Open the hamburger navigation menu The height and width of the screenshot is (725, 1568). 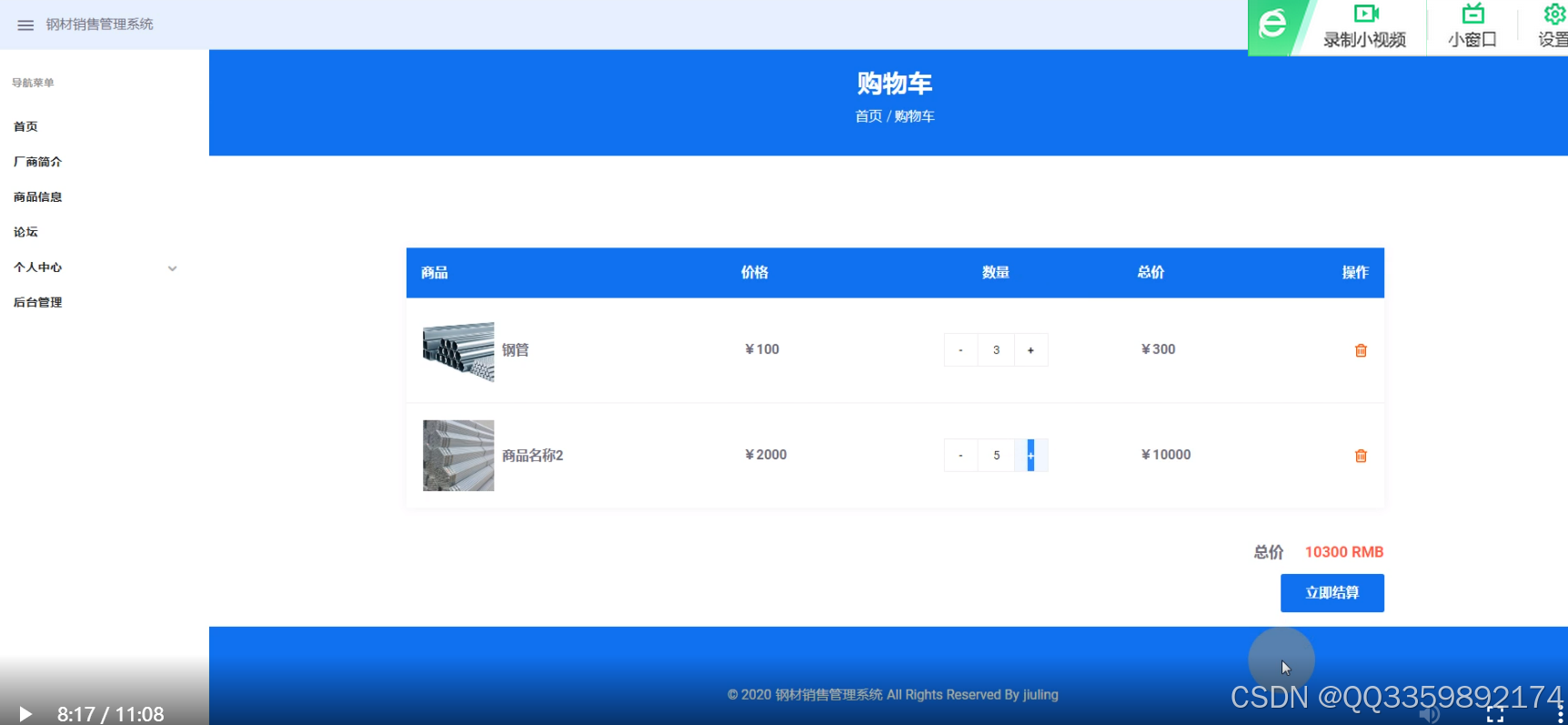tap(25, 25)
